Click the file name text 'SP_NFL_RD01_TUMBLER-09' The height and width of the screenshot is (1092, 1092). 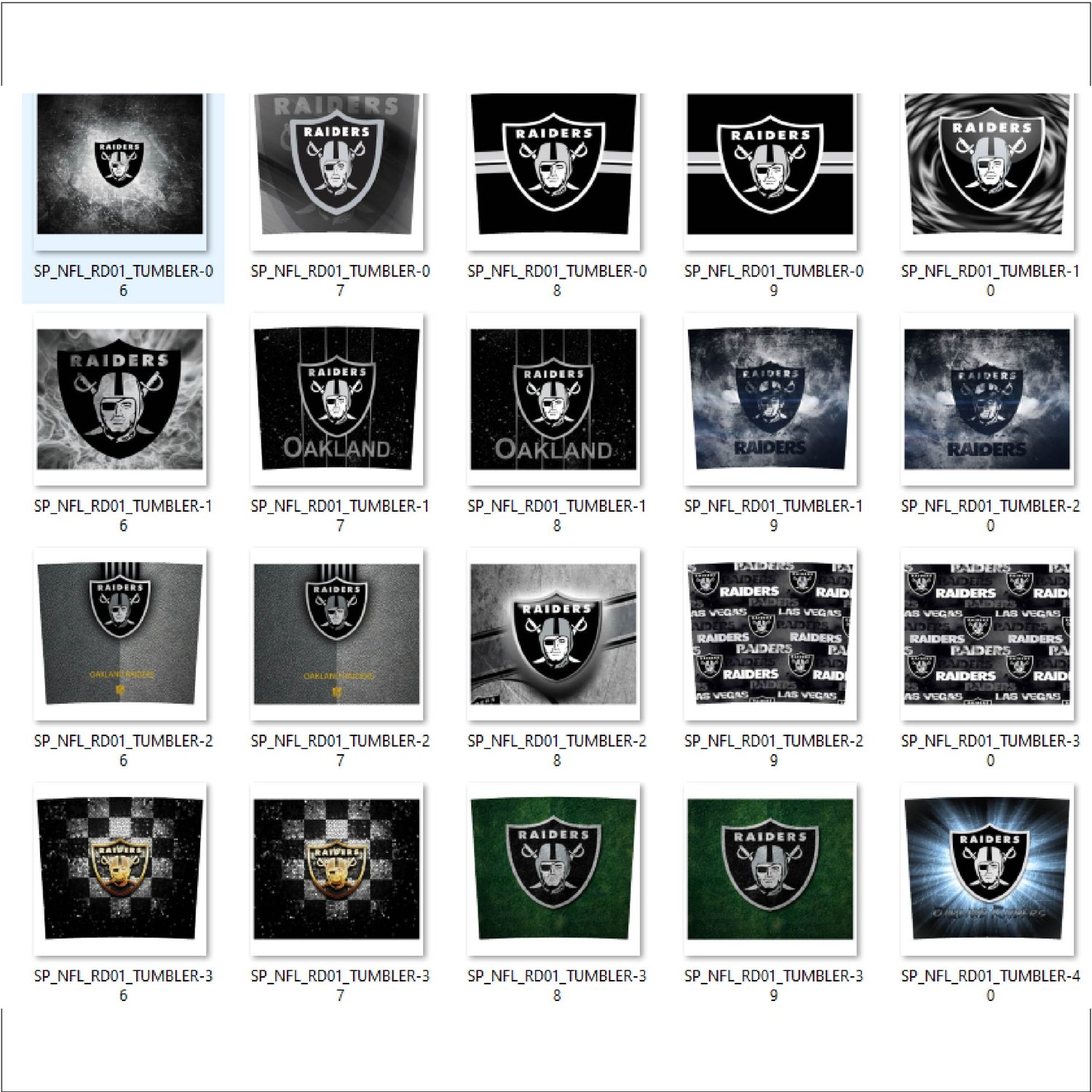774,280
